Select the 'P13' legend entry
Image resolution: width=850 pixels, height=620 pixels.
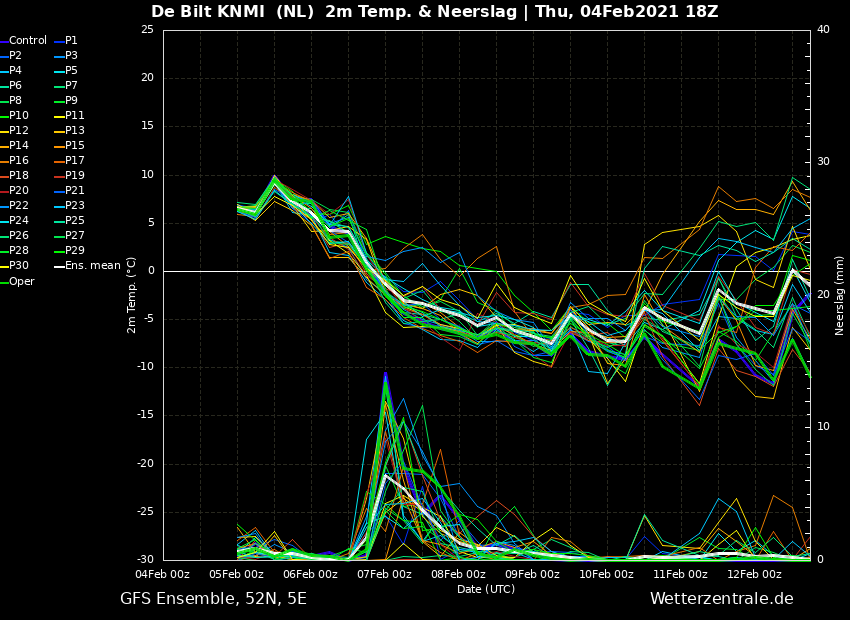(69, 131)
